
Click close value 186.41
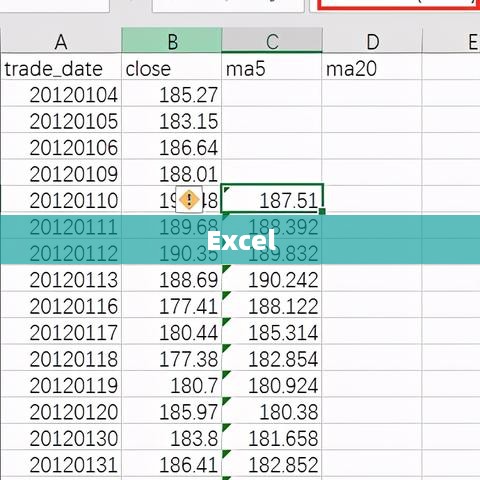172,464
